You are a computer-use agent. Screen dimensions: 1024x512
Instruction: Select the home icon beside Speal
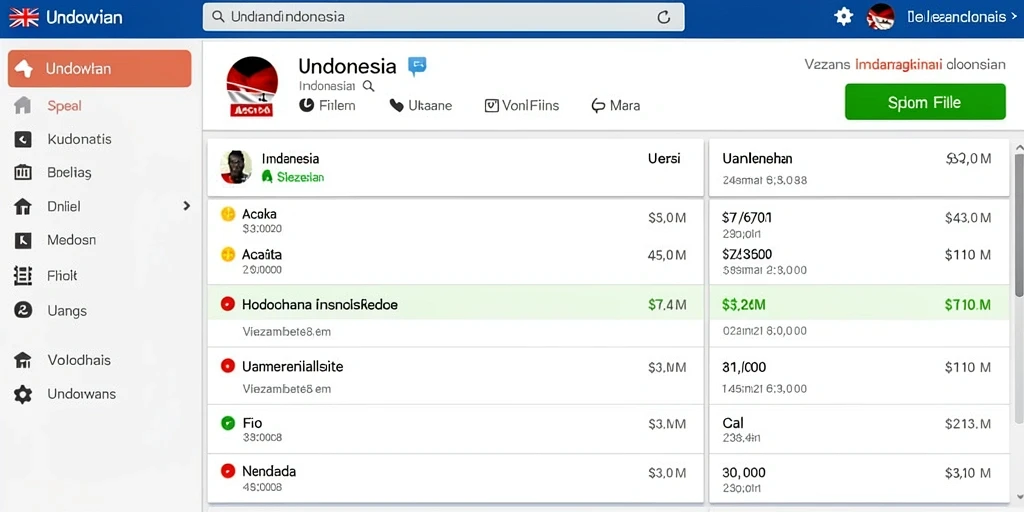(23, 106)
